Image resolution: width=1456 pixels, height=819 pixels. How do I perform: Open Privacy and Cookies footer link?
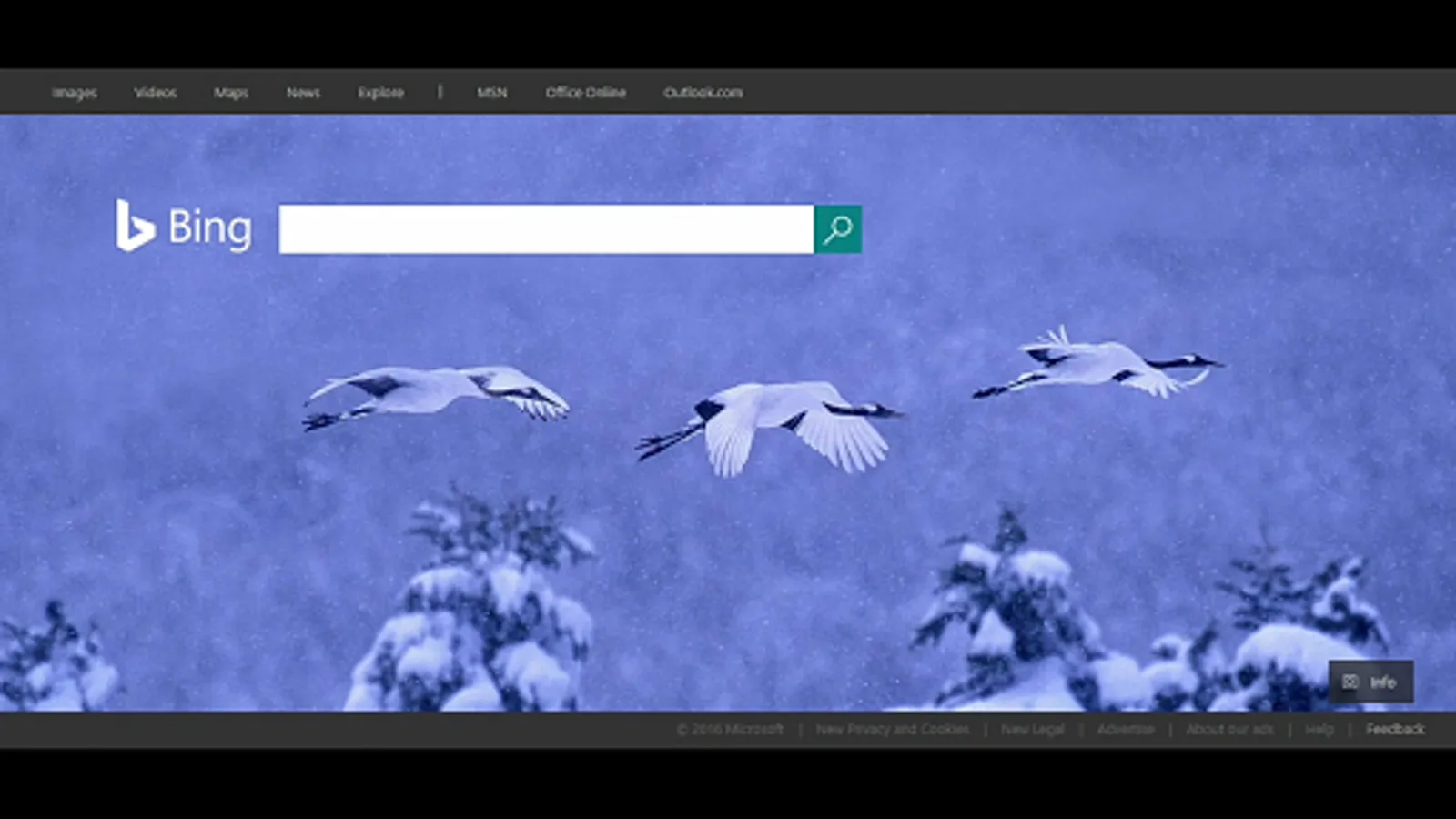[x=893, y=729]
